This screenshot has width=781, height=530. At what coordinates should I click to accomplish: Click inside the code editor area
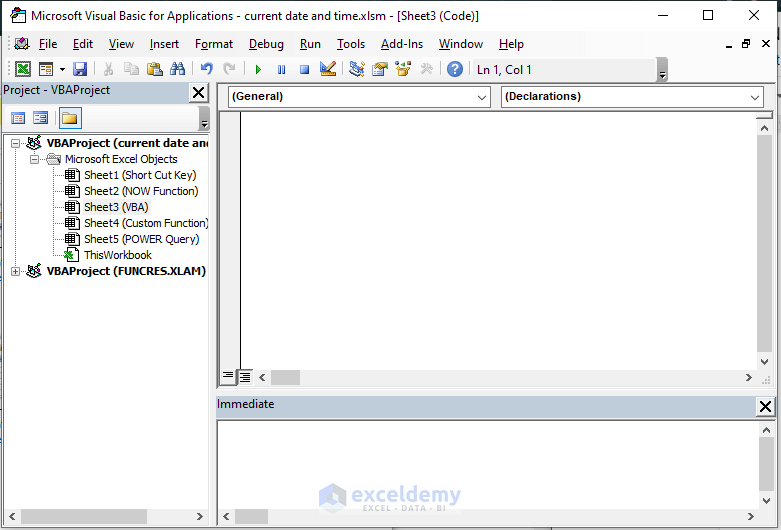pyautogui.click(x=498, y=241)
